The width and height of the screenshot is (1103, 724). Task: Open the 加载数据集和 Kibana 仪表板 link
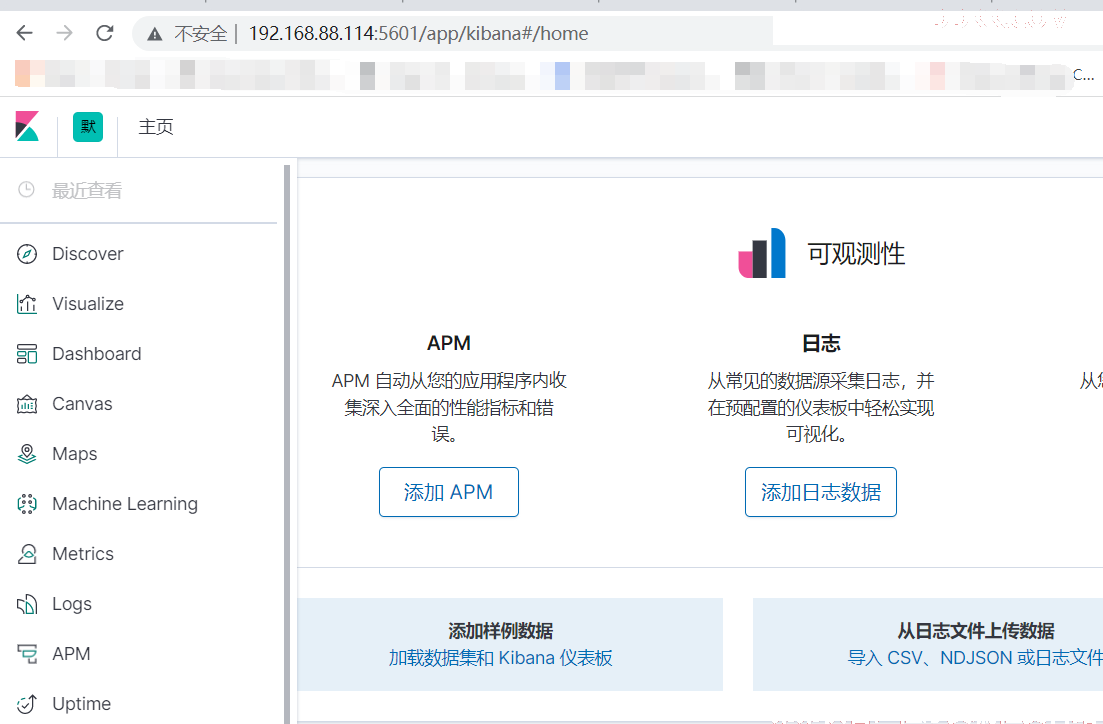(501, 658)
